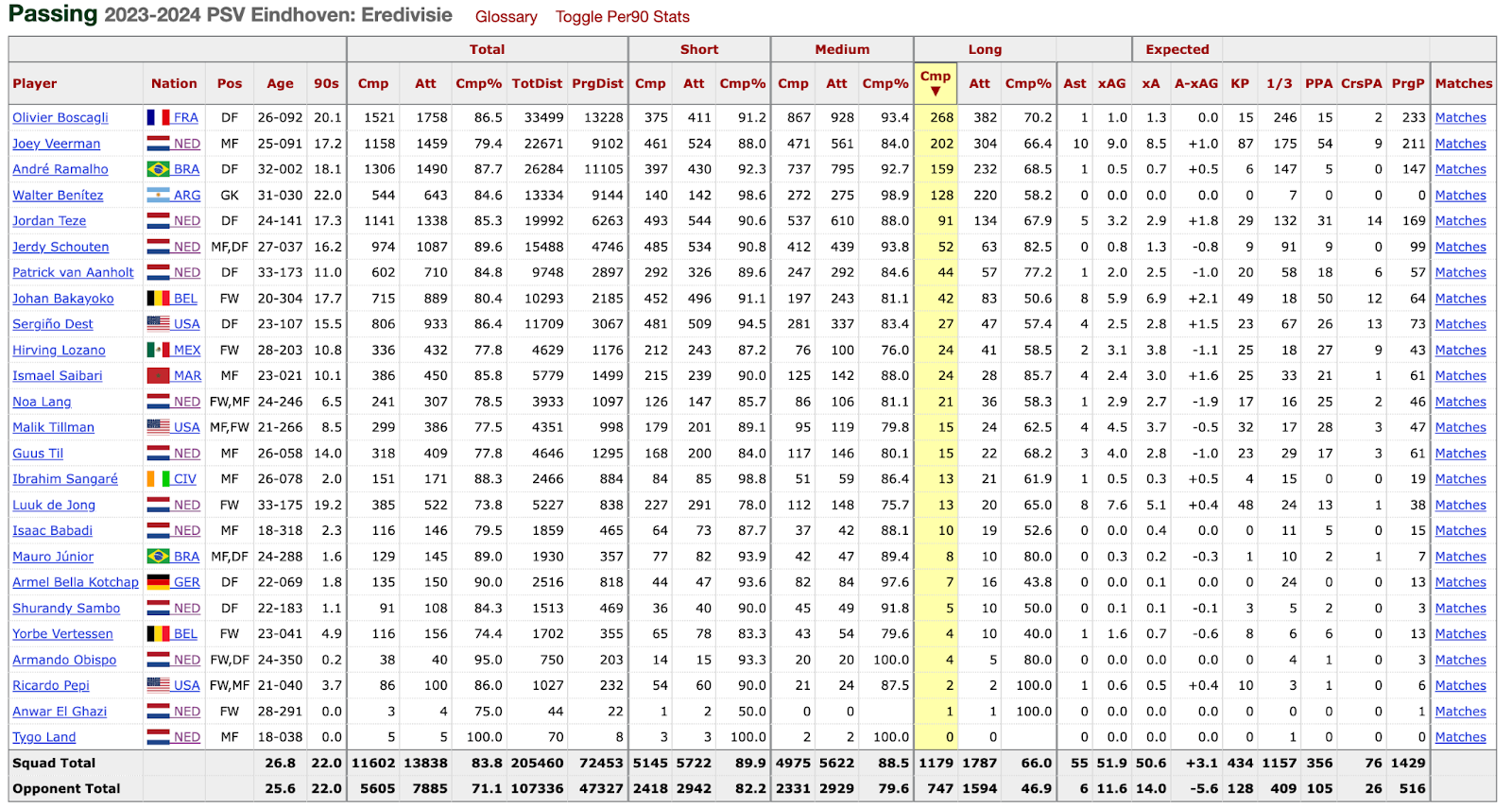Sort by PrgP column header
1512x808 pixels.
tap(1407, 83)
